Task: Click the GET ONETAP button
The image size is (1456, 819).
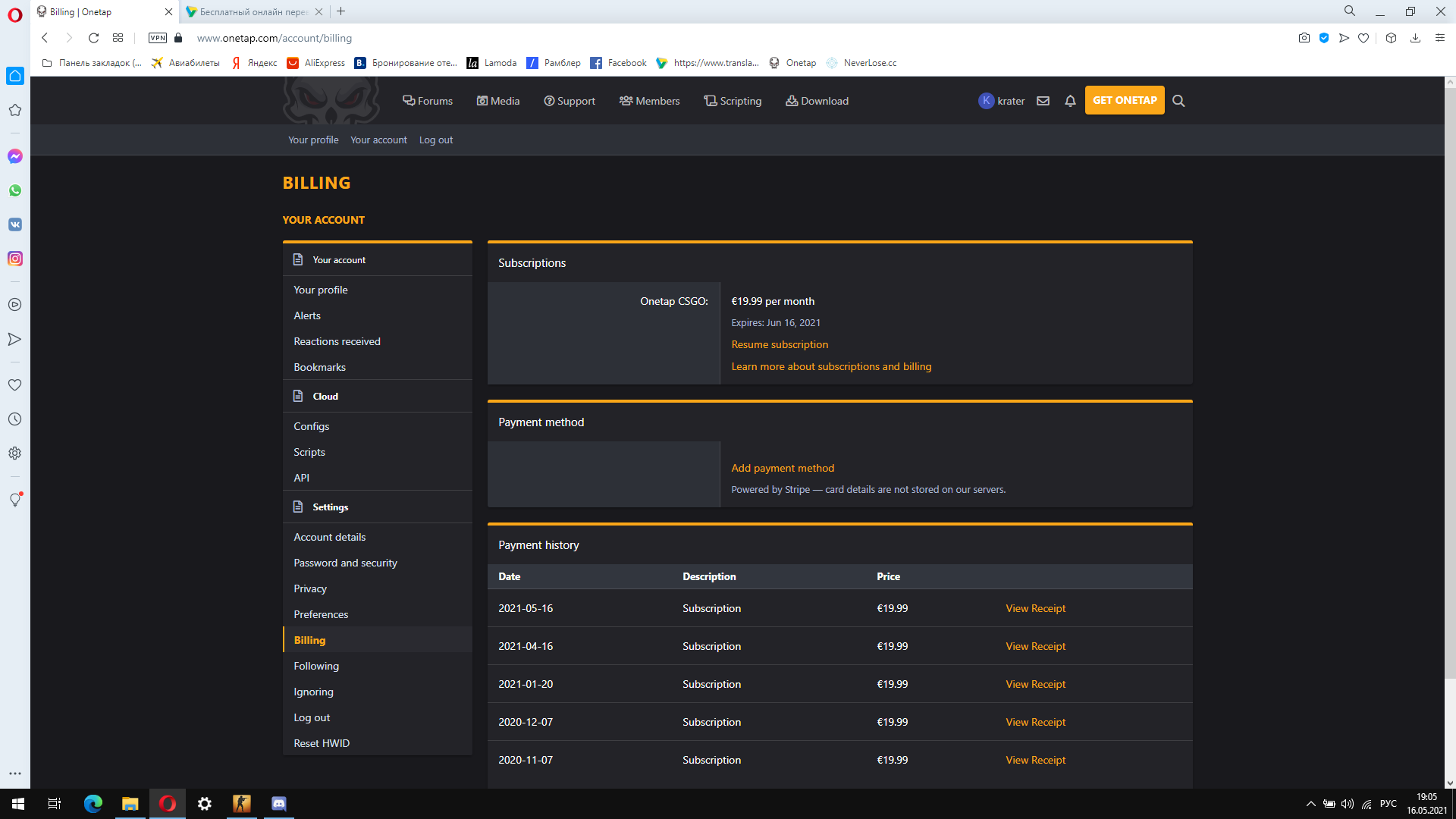Action: [x=1125, y=100]
